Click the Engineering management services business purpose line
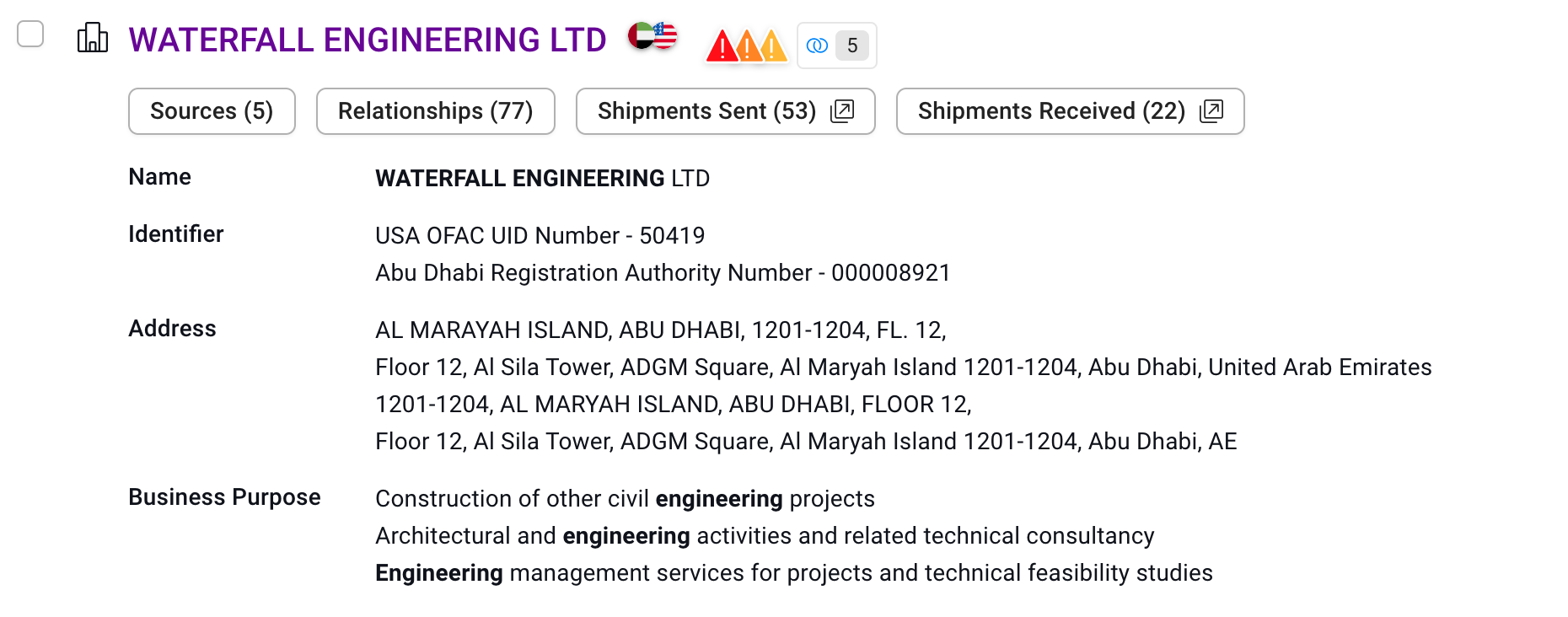 tap(793, 573)
